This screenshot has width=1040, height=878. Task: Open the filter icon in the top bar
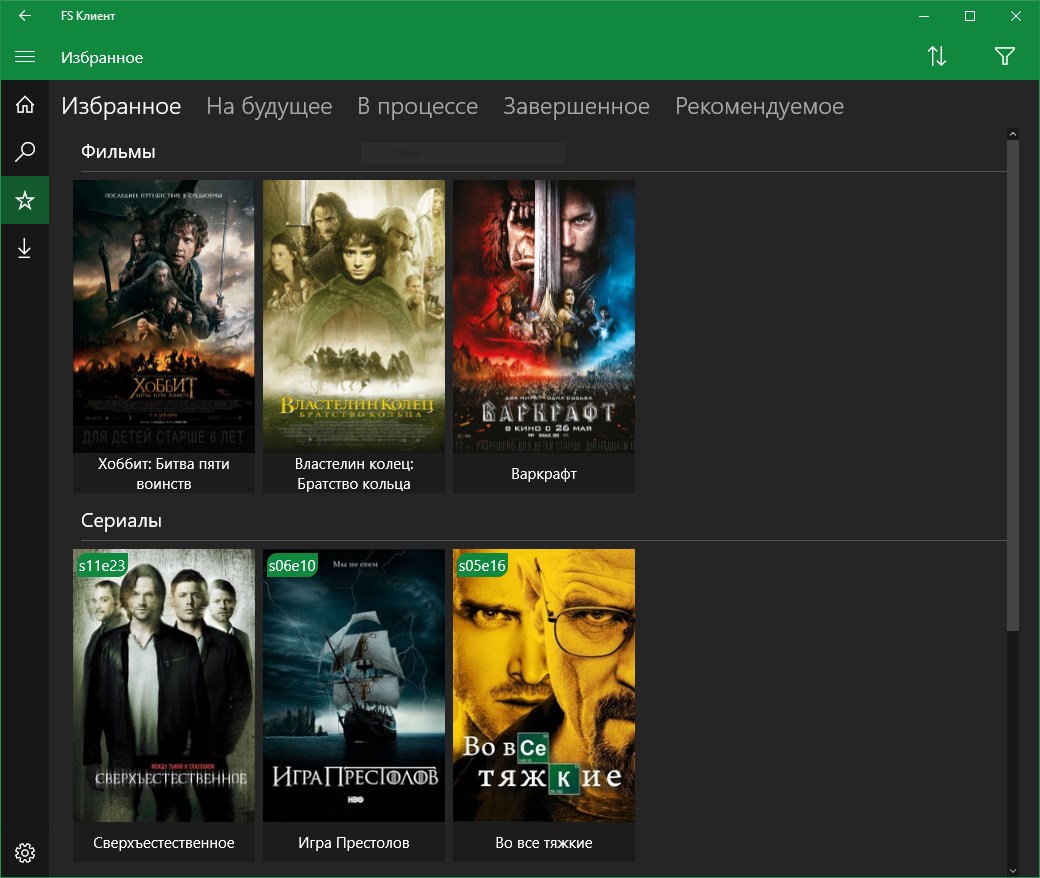[x=1005, y=57]
